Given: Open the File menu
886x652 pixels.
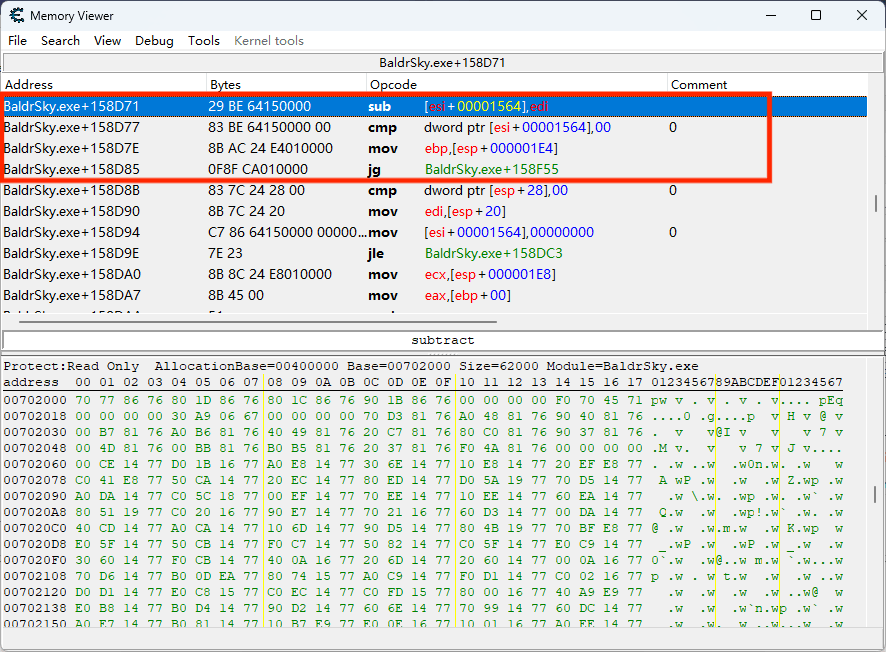Looking at the screenshot, I should 18,41.
